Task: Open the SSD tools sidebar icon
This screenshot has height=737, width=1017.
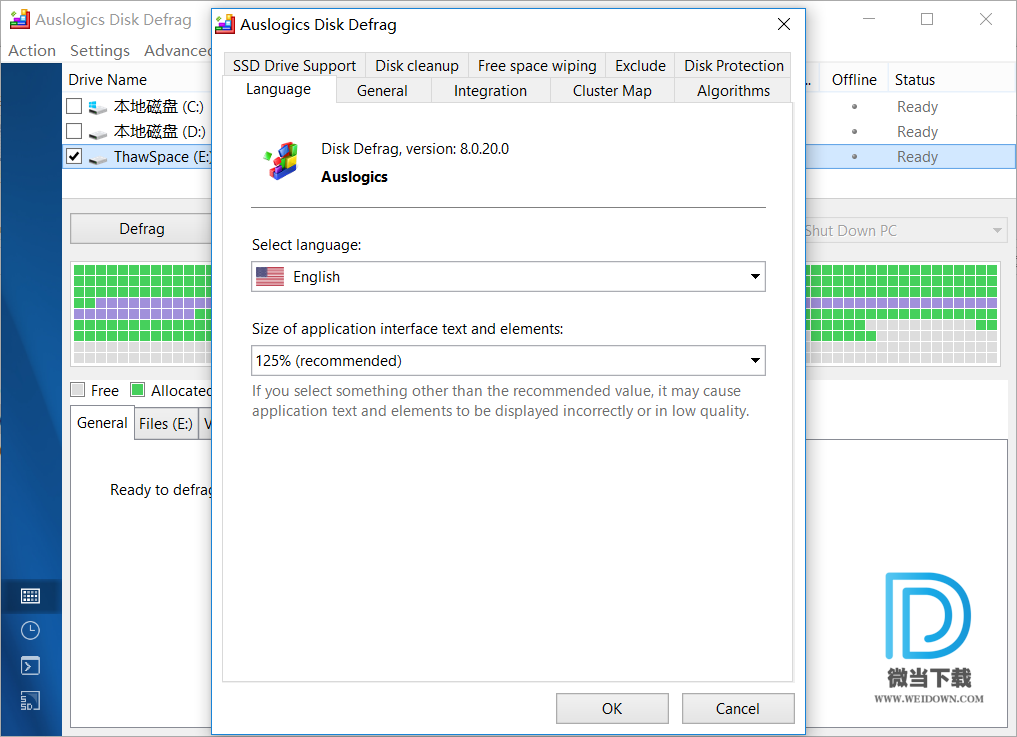Action: (30, 701)
